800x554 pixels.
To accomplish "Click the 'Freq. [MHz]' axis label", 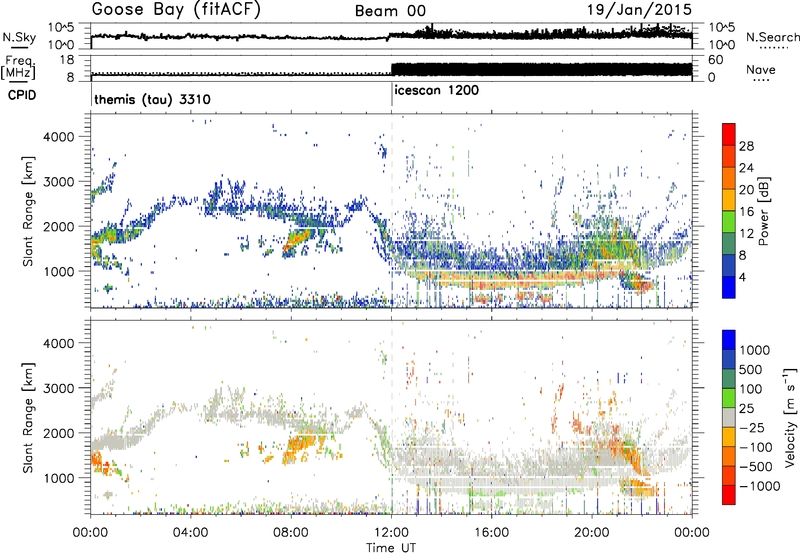I will [x=18, y=67].
